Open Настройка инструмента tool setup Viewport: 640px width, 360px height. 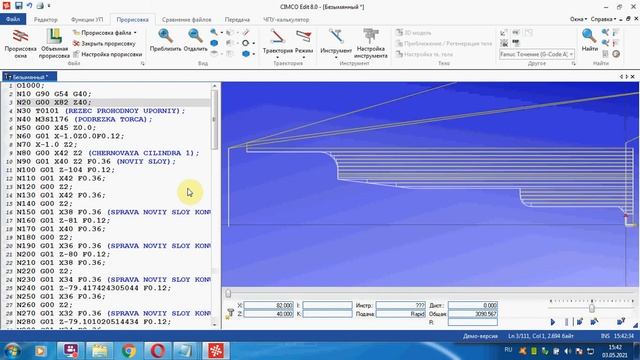tap(370, 44)
